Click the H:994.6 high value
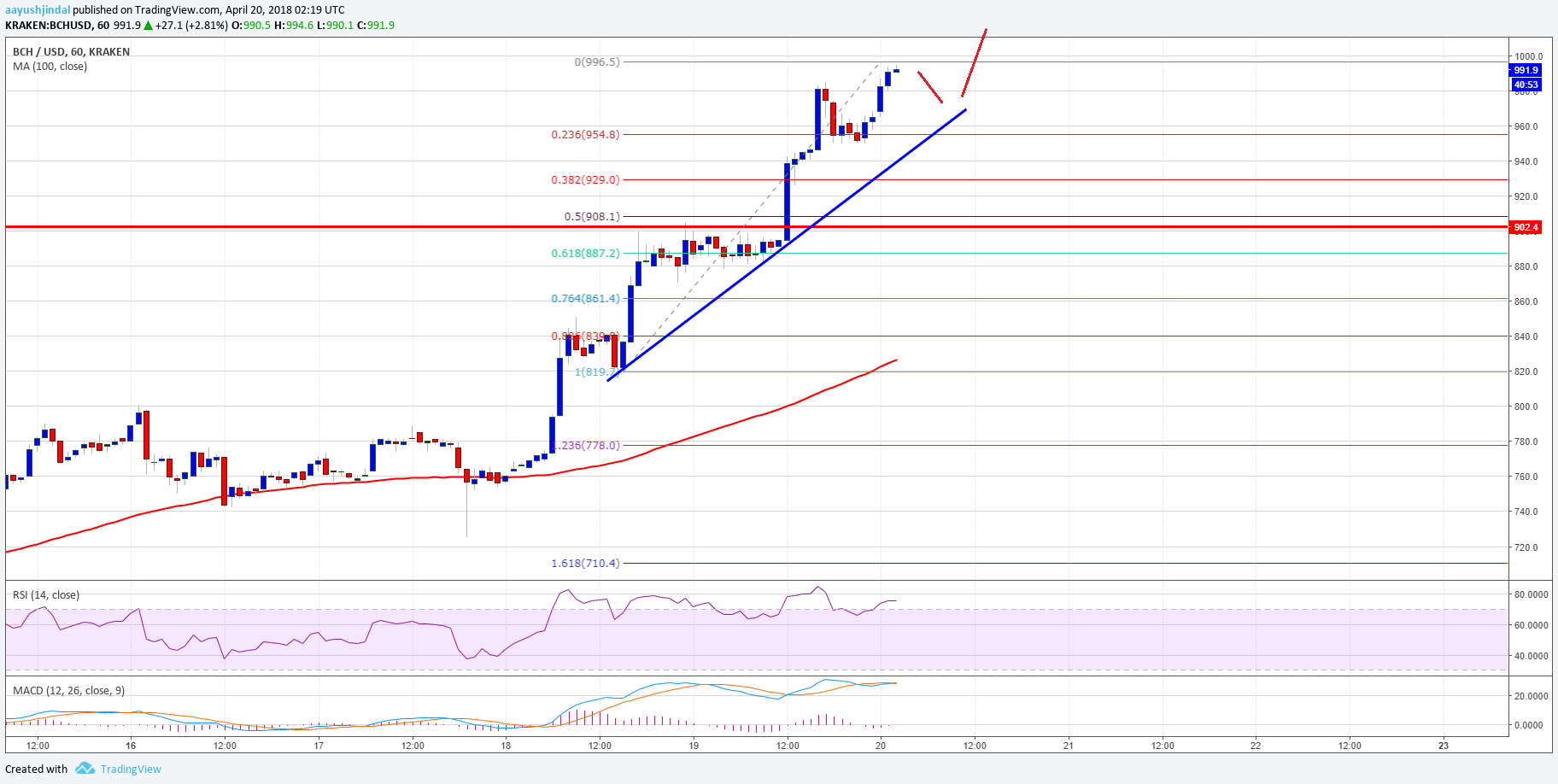This screenshot has width=1558, height=784. tap(294, 26)
